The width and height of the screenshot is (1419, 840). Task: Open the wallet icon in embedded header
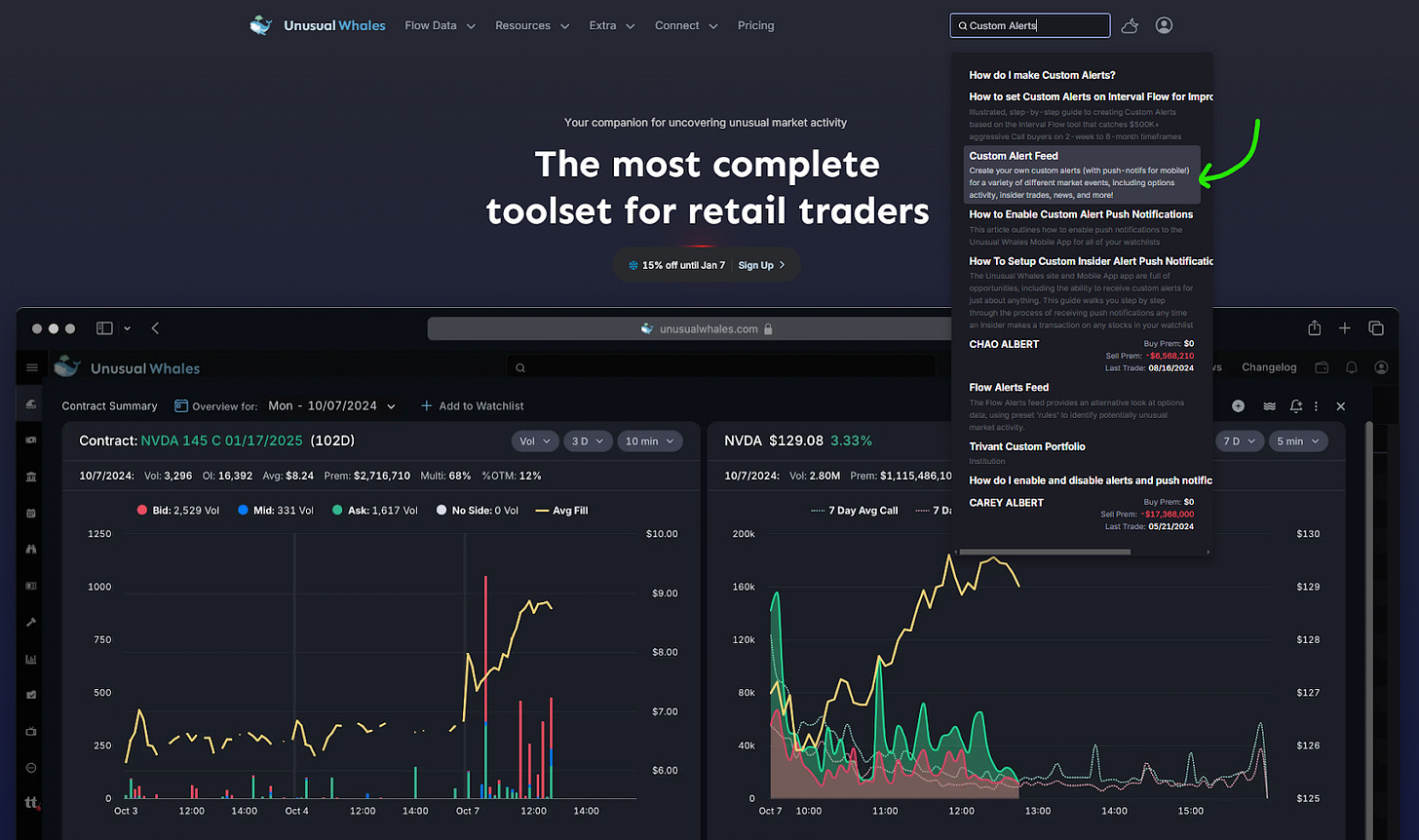[x=1322, y=367]
